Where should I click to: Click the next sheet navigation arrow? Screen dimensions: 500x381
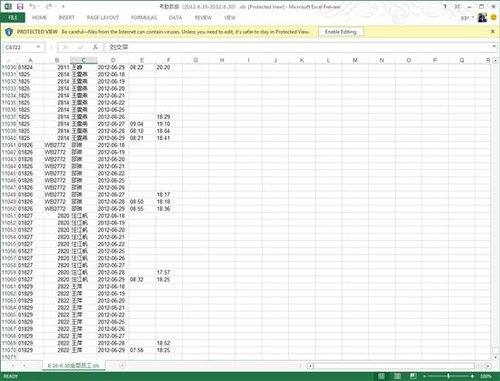coord(25,366)
